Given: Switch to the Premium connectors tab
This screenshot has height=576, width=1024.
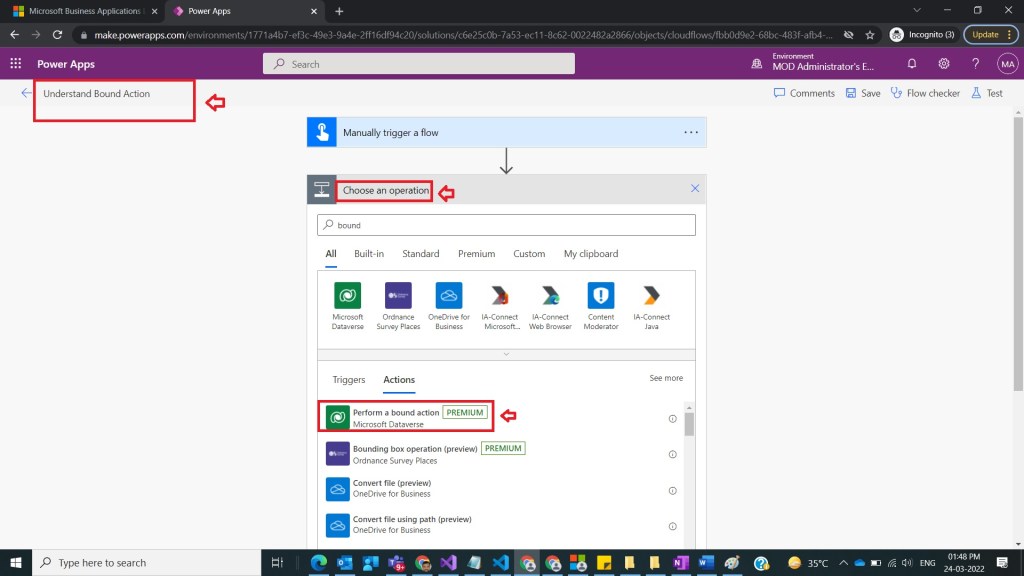Looking at the screenshot, I should [x=476, y=254].
